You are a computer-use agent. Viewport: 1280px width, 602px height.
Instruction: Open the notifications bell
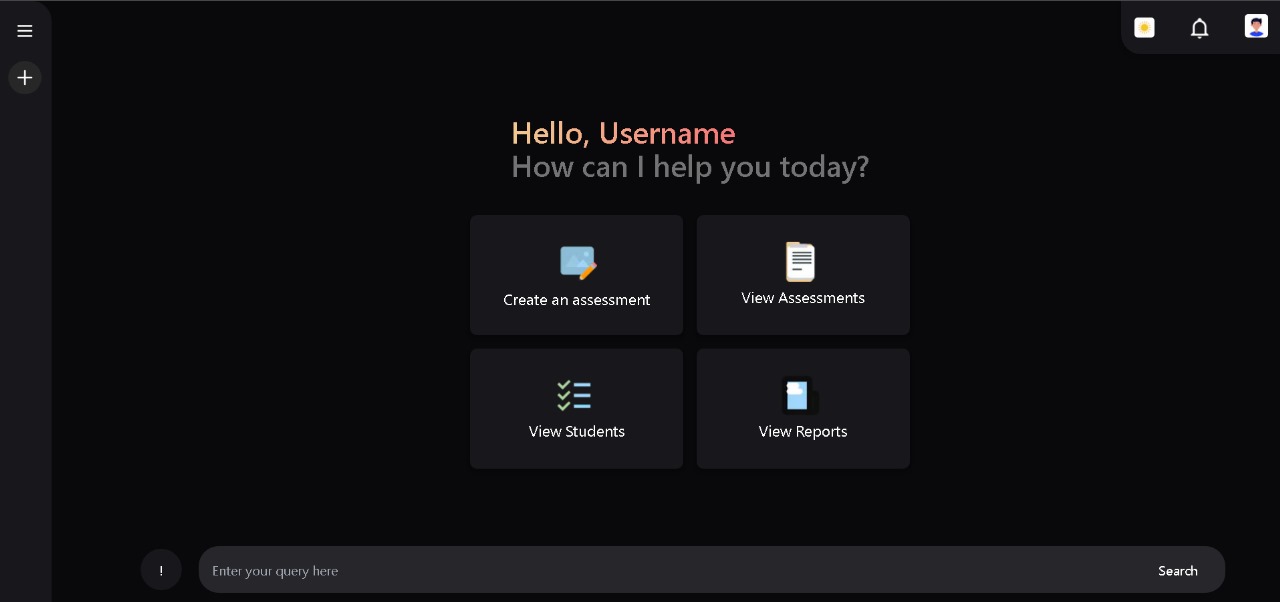1200,28
